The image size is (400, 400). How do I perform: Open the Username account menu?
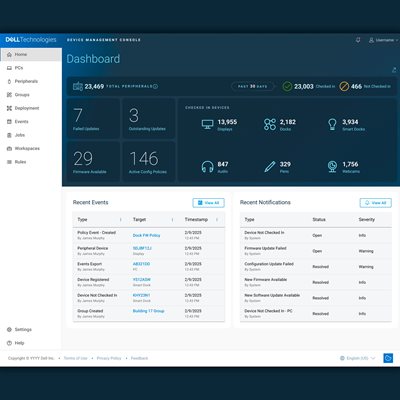[x=383, y=40]
